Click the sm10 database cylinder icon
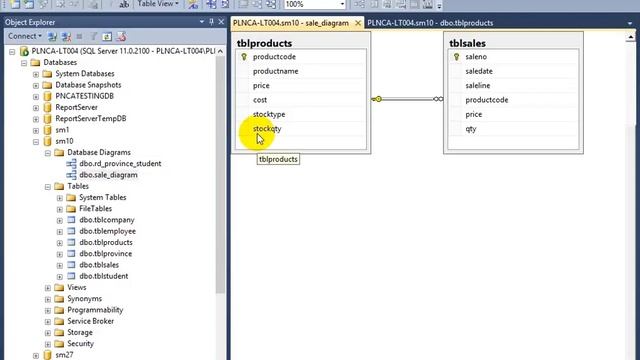 [47, 141]
